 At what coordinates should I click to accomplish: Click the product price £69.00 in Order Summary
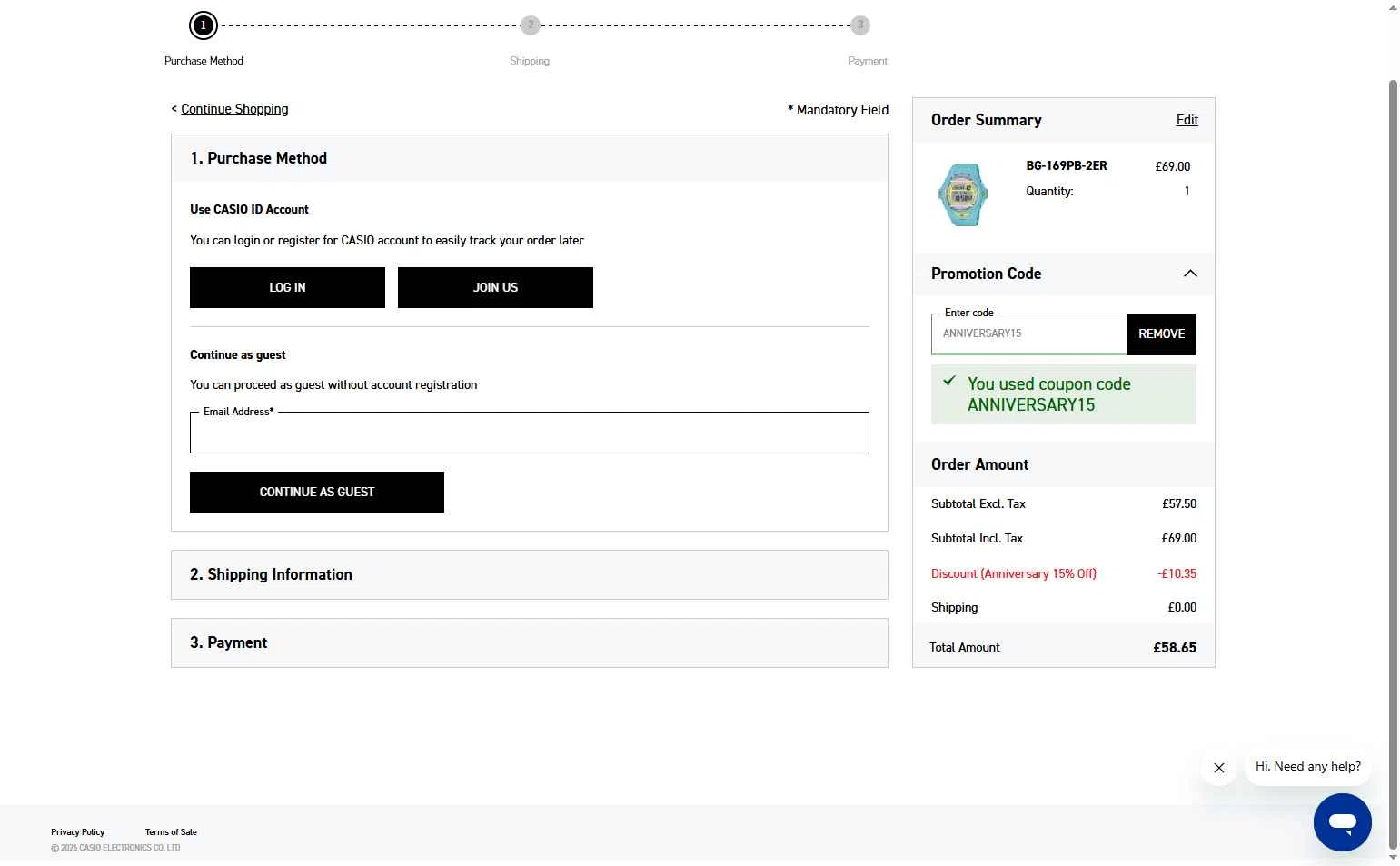pos(1173,166)
